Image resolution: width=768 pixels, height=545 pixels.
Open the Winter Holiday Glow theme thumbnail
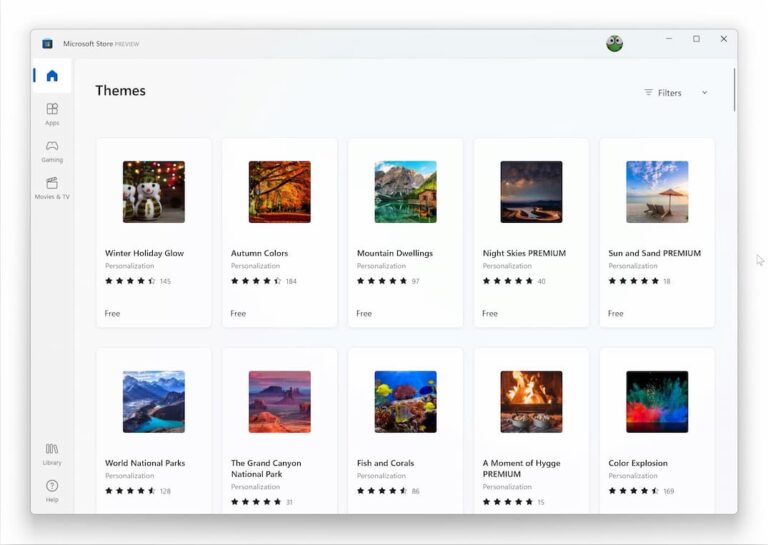154,192
